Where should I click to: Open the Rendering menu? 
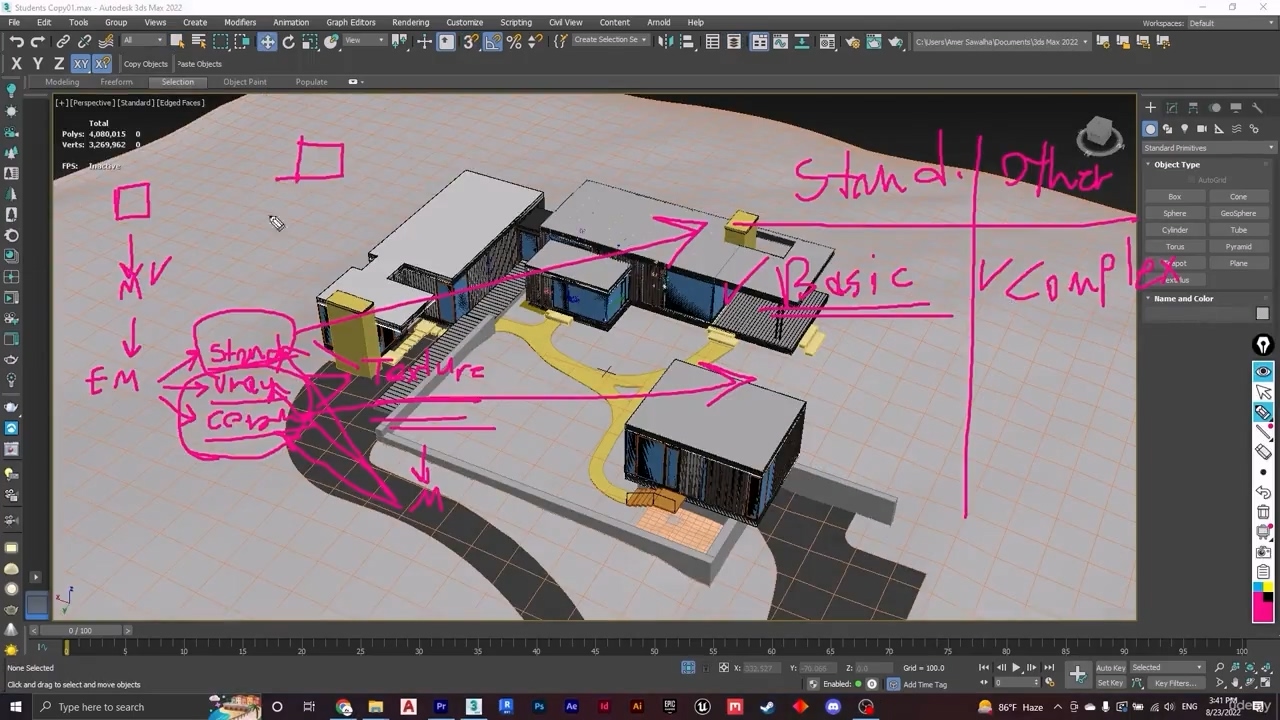point(410,22)
